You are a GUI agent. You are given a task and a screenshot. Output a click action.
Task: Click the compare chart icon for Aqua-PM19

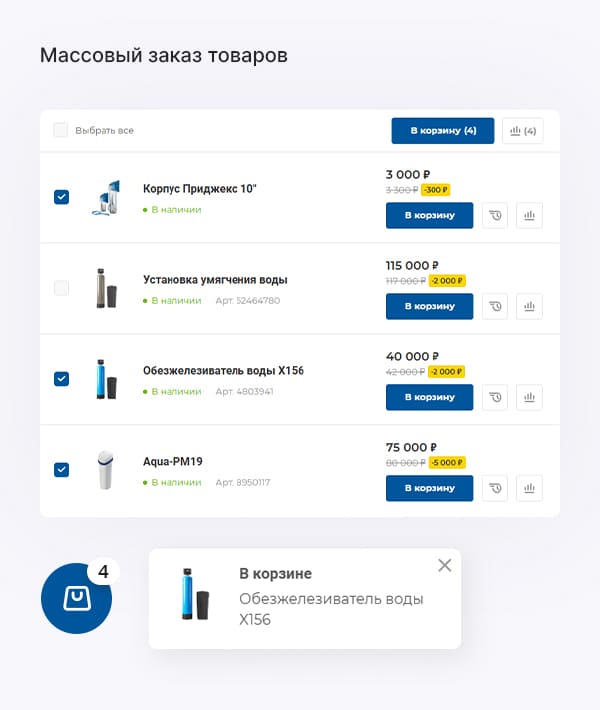point(529,488)
